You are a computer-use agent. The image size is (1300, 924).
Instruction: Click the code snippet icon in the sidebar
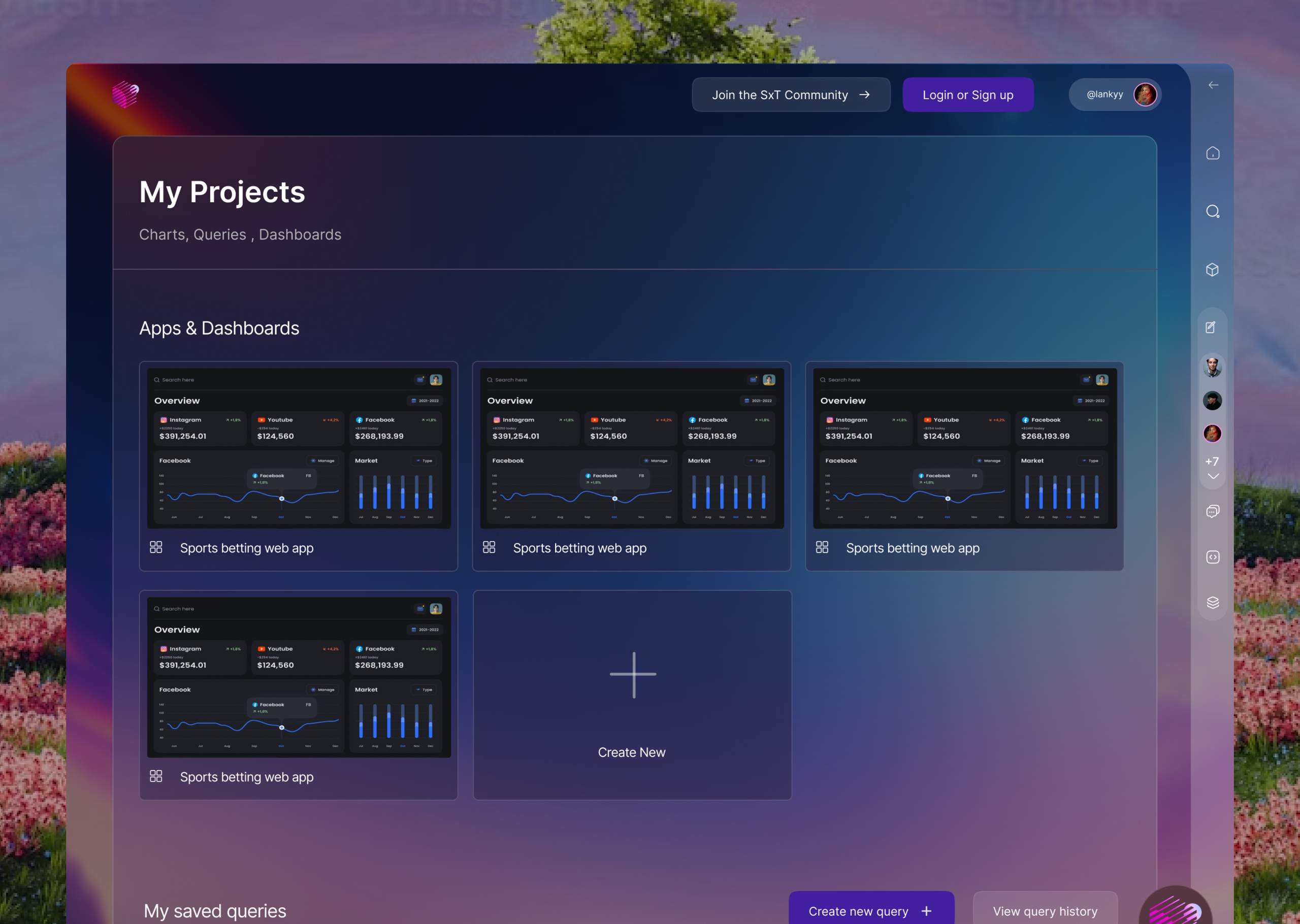1213,557
